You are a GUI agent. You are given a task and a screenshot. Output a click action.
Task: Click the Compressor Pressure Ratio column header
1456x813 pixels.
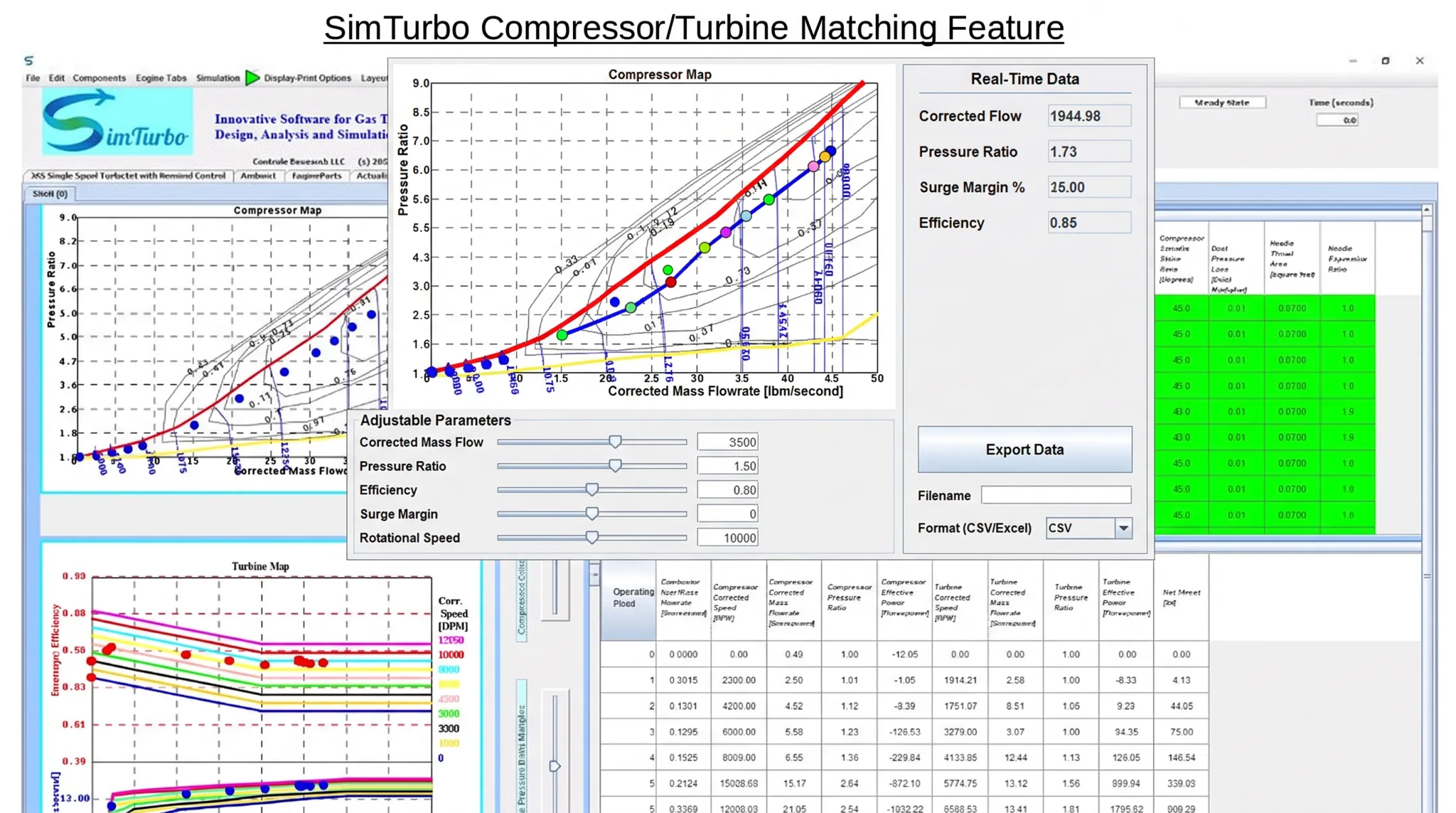pos(849,598)
